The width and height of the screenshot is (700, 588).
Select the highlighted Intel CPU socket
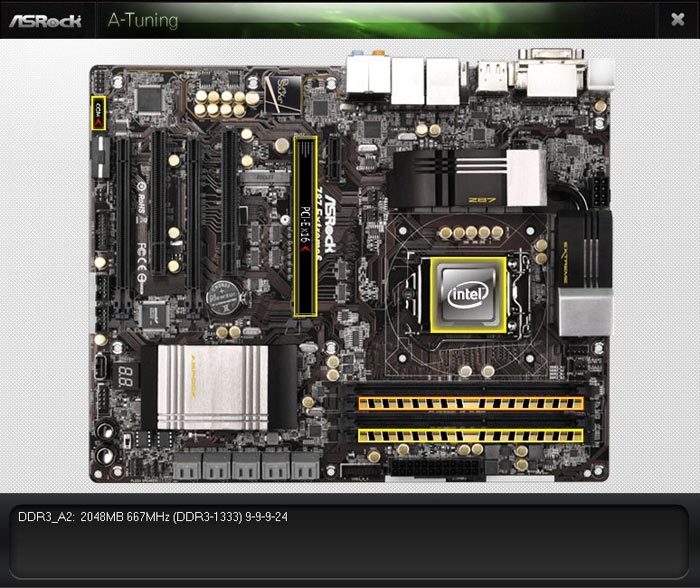click(468, 295)
